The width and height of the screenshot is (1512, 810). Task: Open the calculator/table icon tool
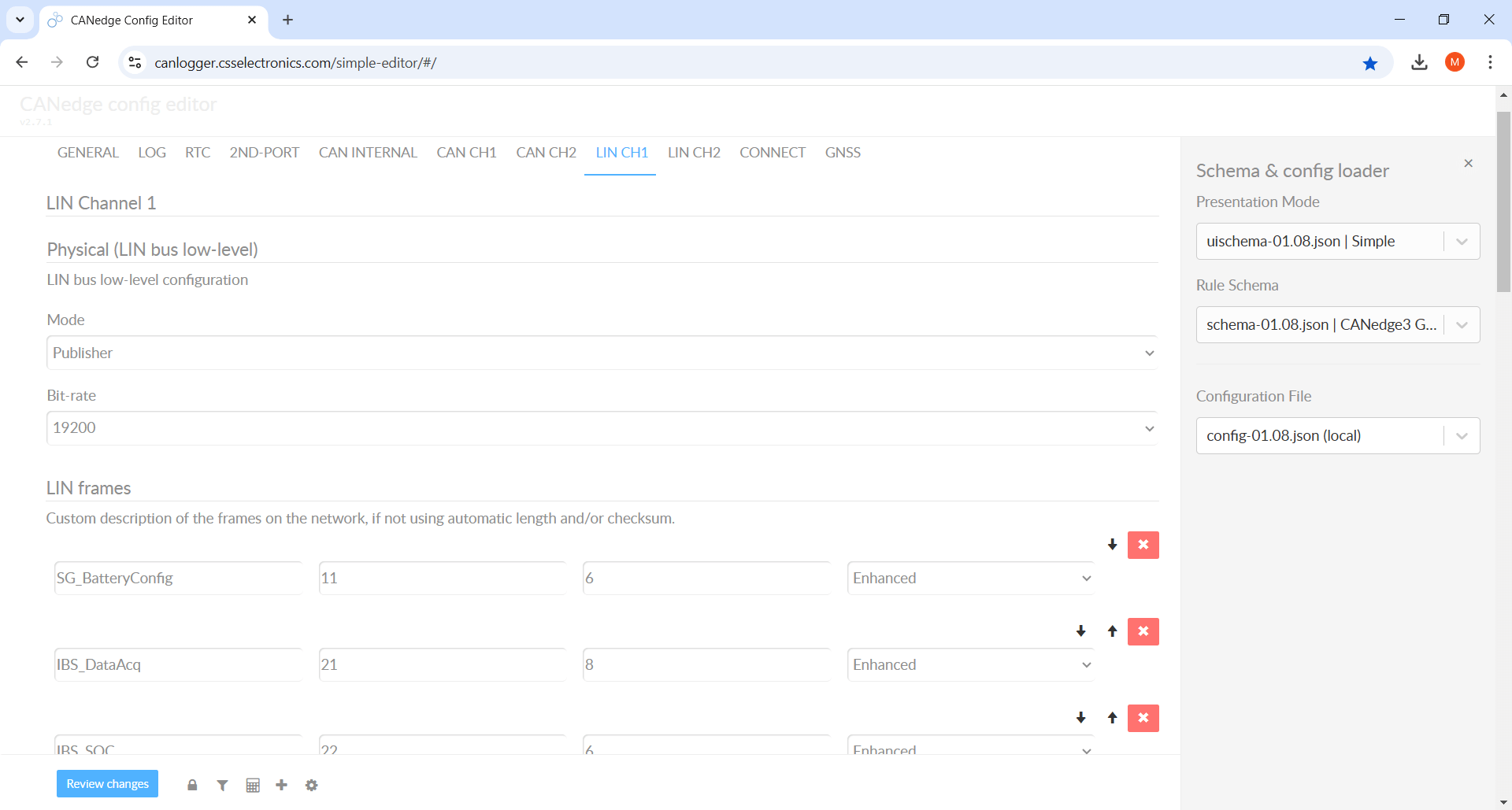pyautogui.click(x=253, y=785)
